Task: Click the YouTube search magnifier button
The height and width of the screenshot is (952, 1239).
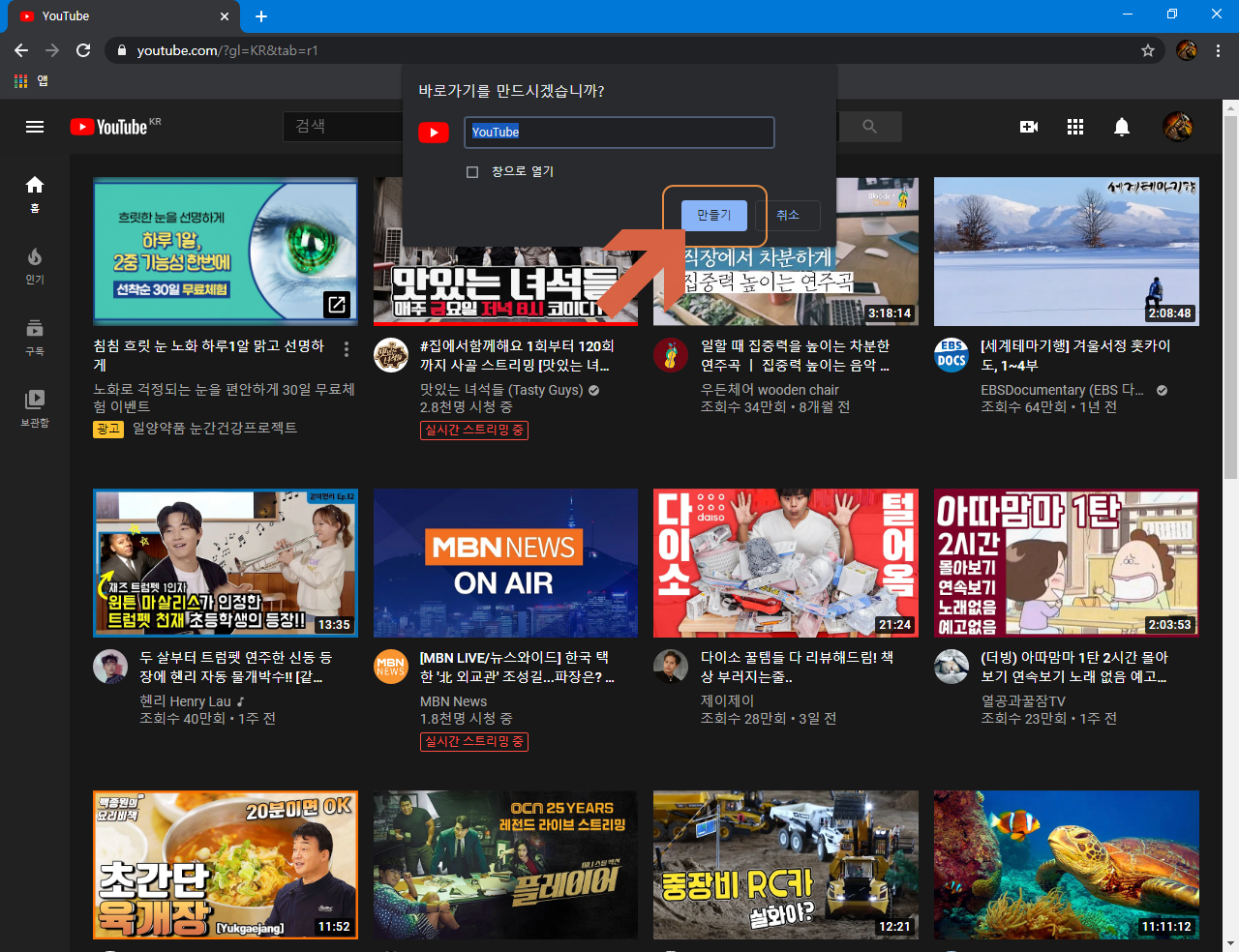Action: tap(869, 127)
